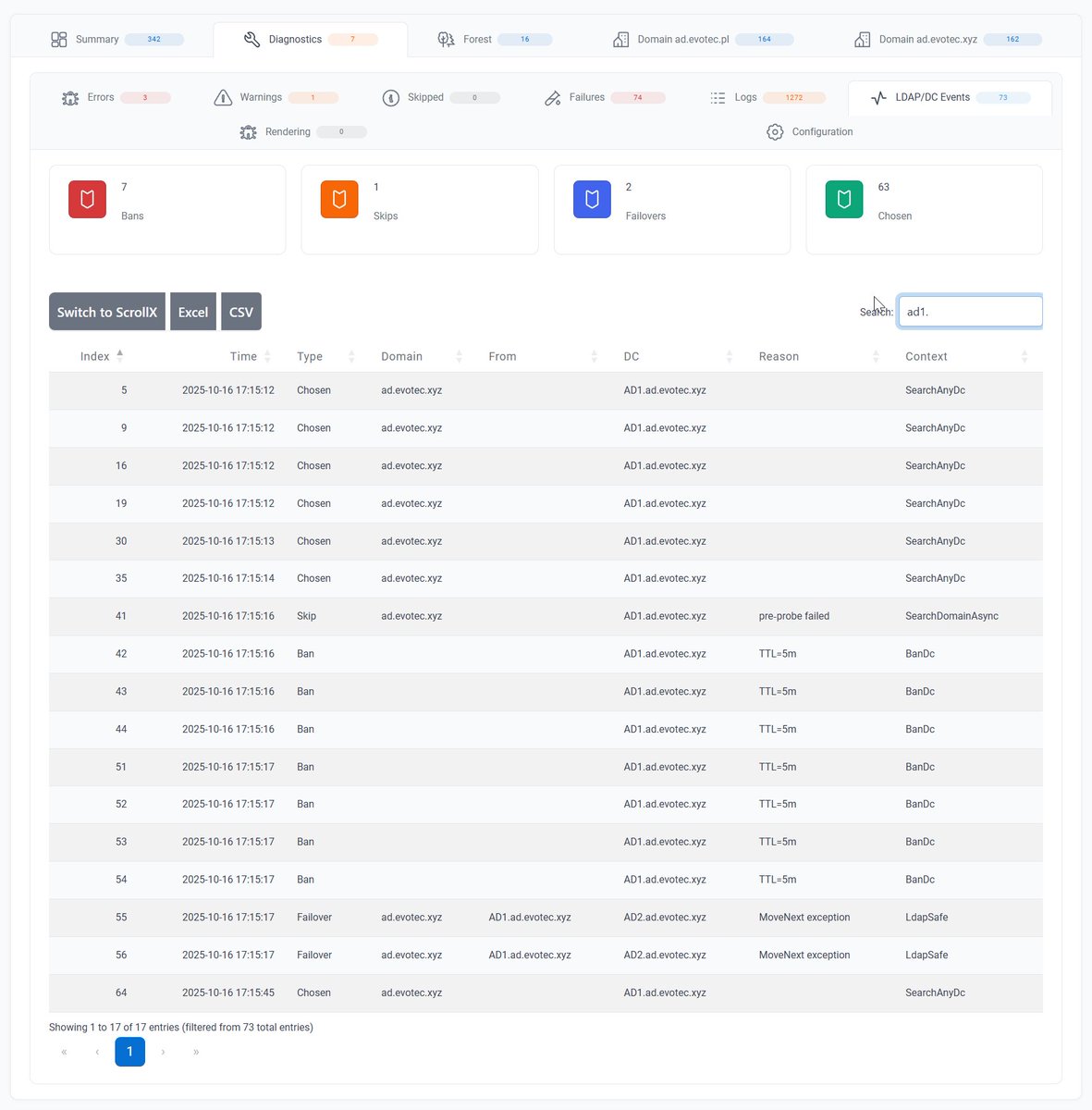Switch to the Forest tab
The width and height of the screenshot is (1092, 1110).
495,40
